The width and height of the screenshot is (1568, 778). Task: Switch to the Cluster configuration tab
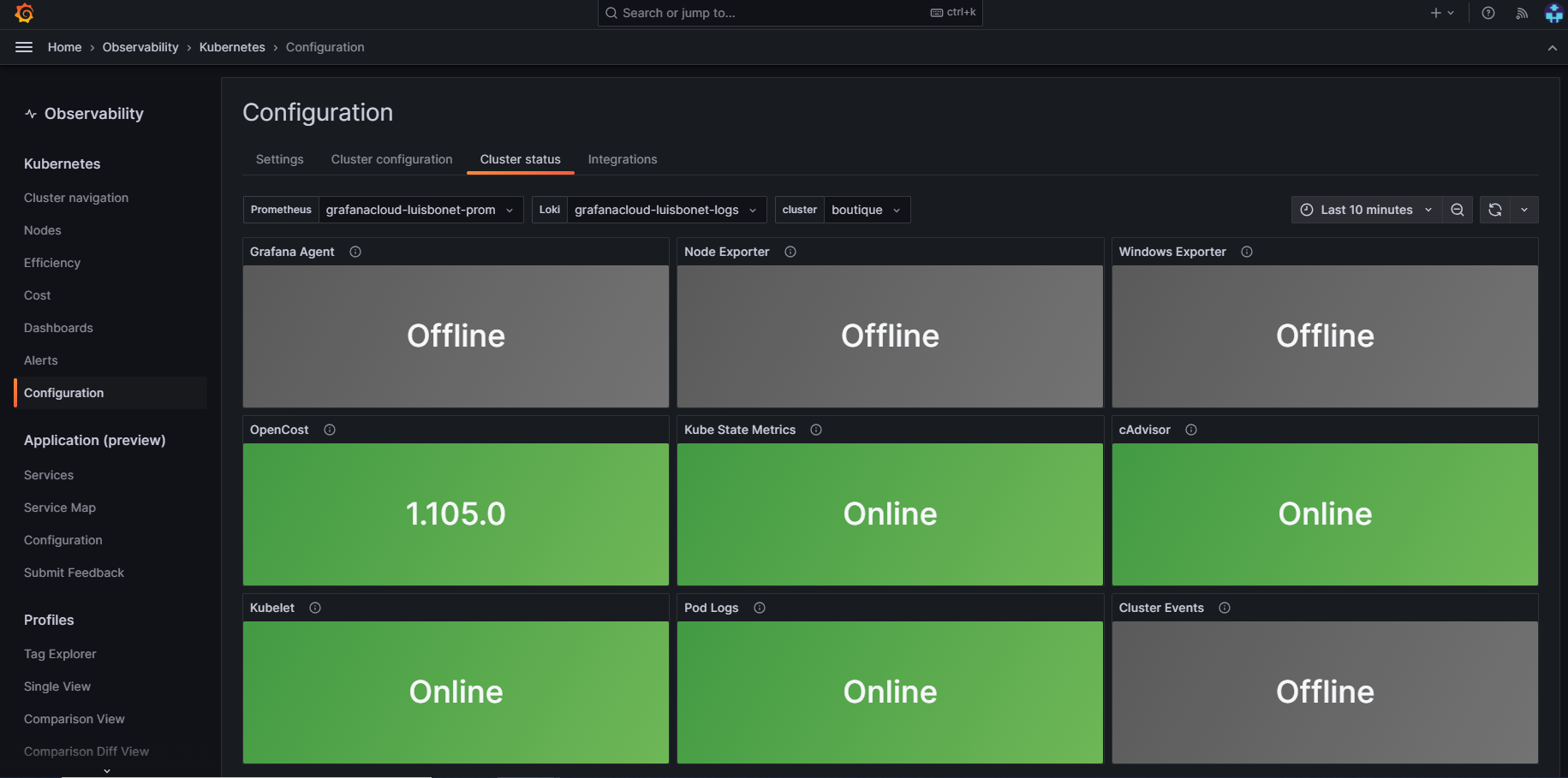click(x=392, y=159)
